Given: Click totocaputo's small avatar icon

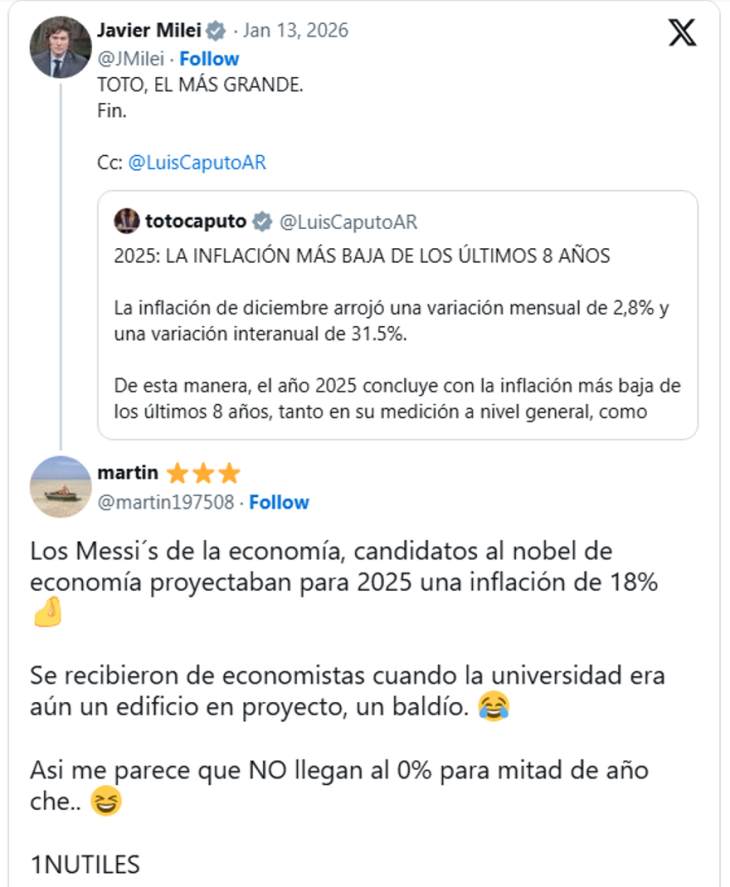Looking at the screenshot, I should tap(126, 221).
